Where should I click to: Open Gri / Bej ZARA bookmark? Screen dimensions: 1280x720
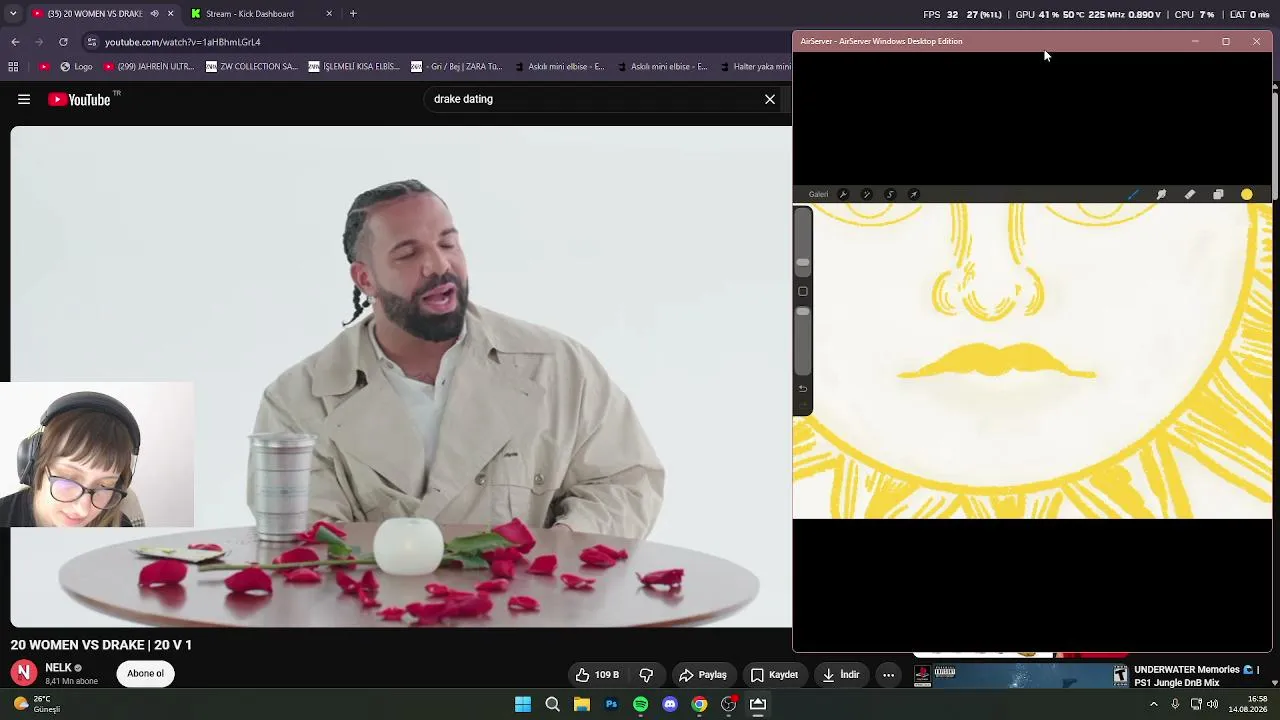tap(456, 67)
